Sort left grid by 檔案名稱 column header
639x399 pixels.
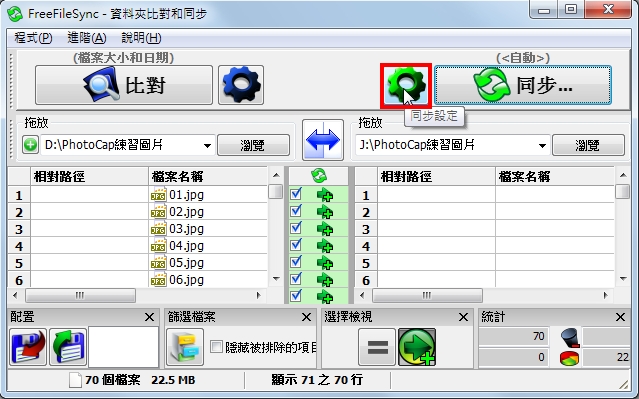coord(207,176)
